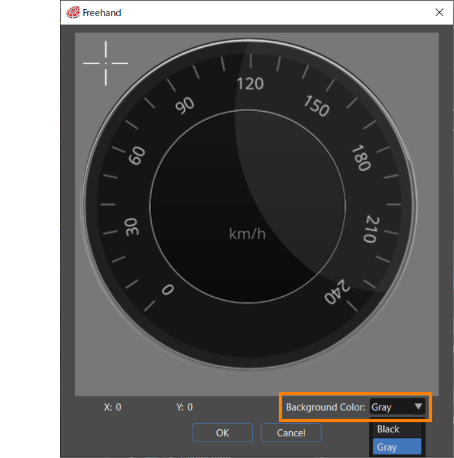Screen dimensions: 454x458
Task: Click the 240 mark on the speedometer
Action: click(337, 292)
